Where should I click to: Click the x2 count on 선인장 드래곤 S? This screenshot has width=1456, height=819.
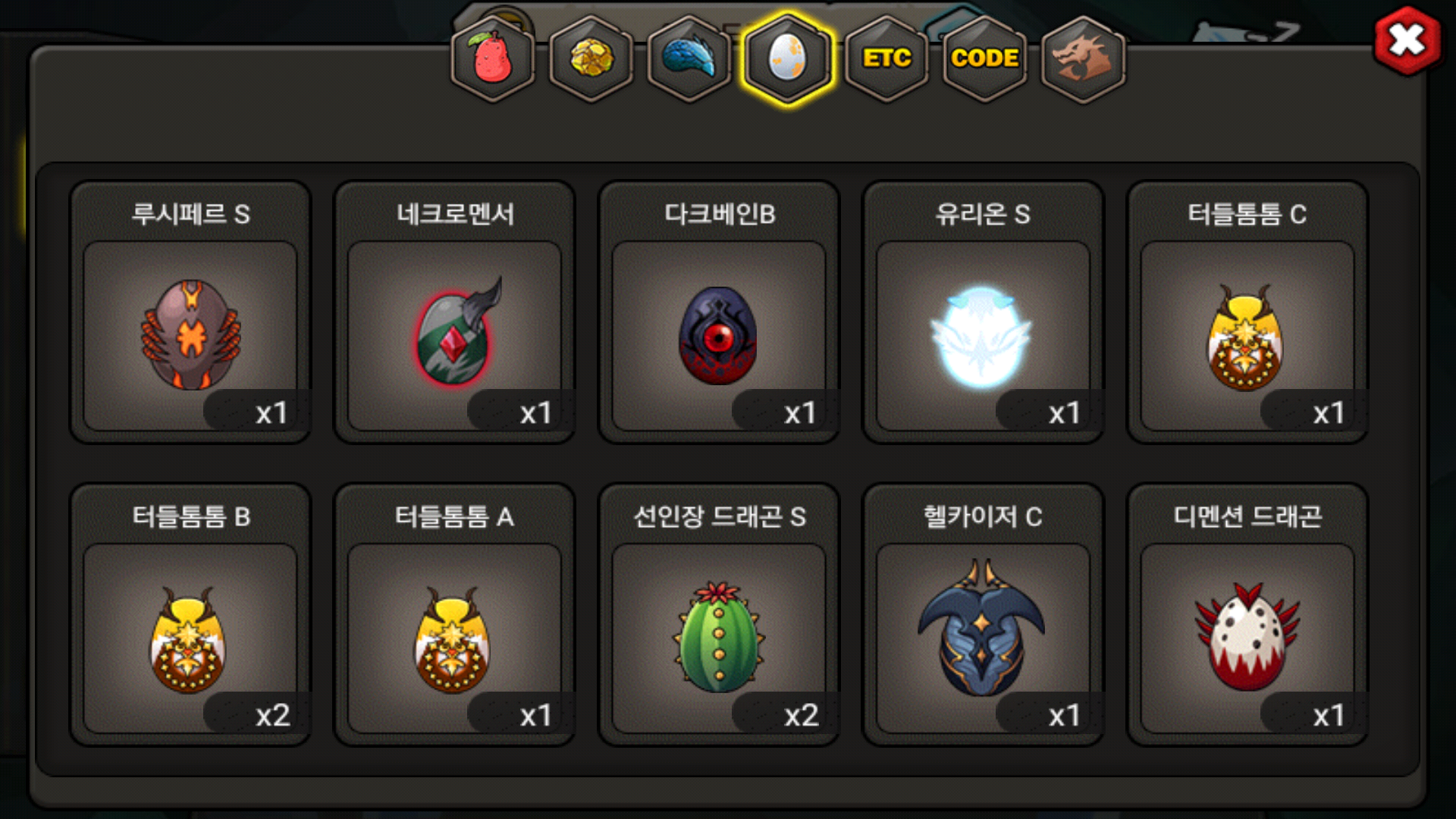point(801,715)
